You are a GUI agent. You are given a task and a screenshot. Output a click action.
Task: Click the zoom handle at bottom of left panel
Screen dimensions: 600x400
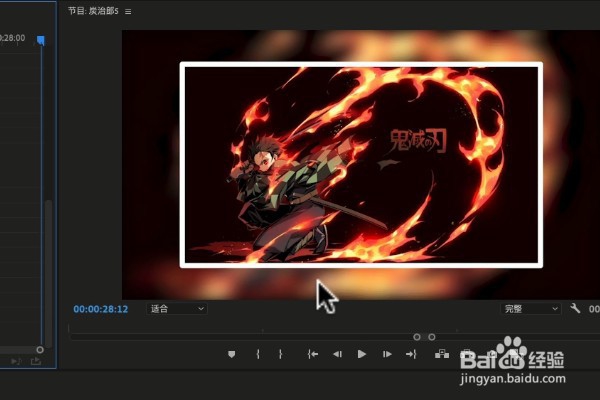tap(40, 349)
